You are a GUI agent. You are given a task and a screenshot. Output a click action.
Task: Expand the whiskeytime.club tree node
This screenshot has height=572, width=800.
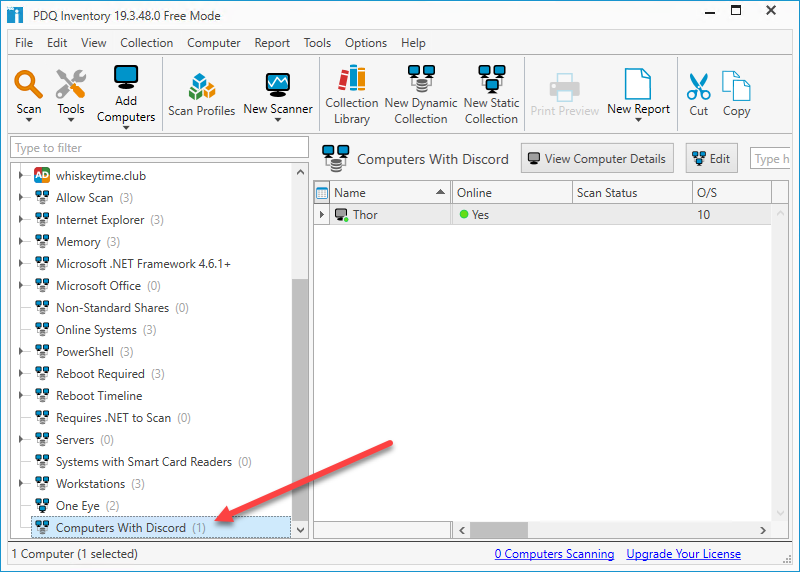click(x=21, y=176)
